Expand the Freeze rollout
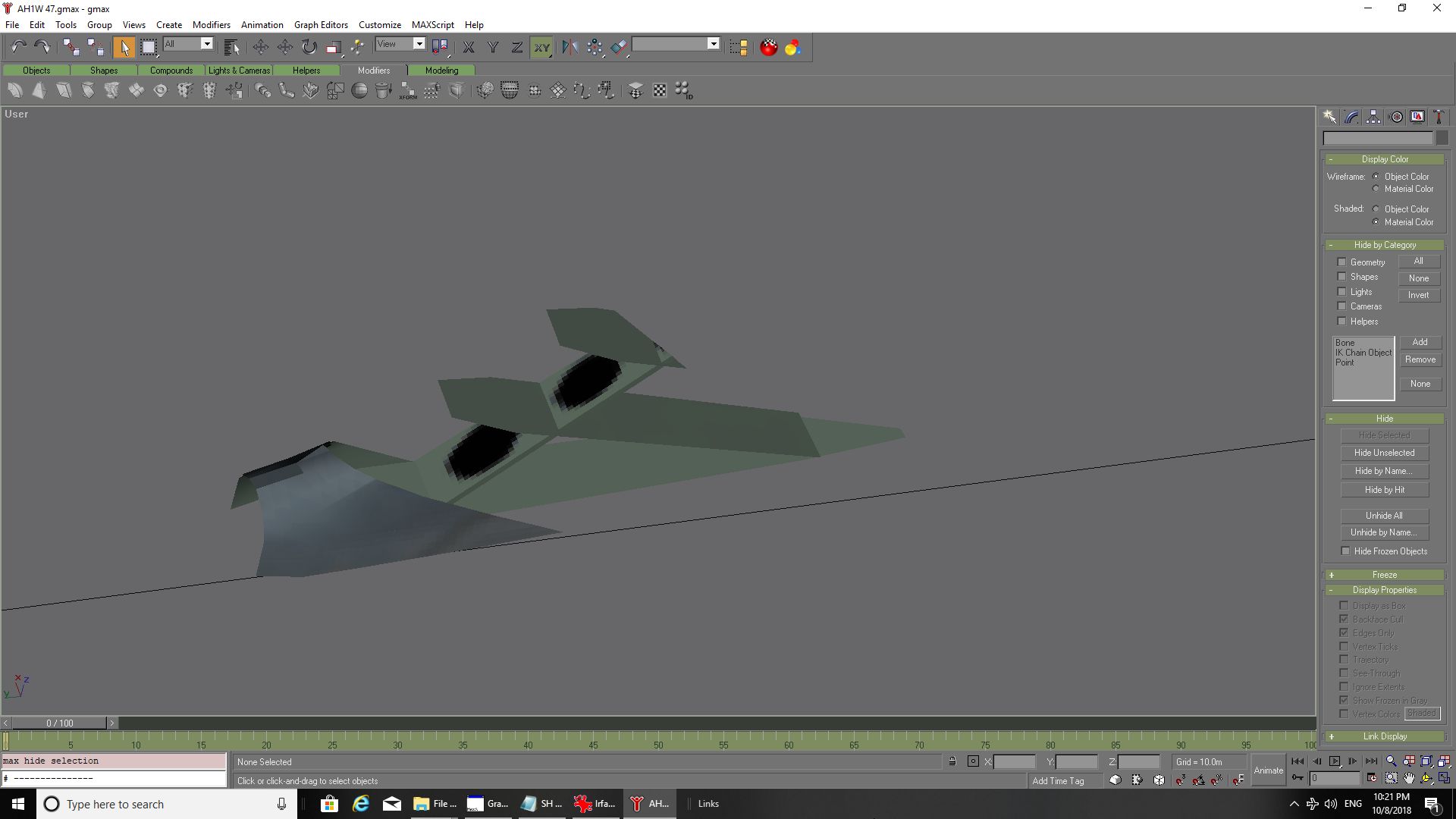This screenshot has height=819, width=1456. (x=1384, y=575)
